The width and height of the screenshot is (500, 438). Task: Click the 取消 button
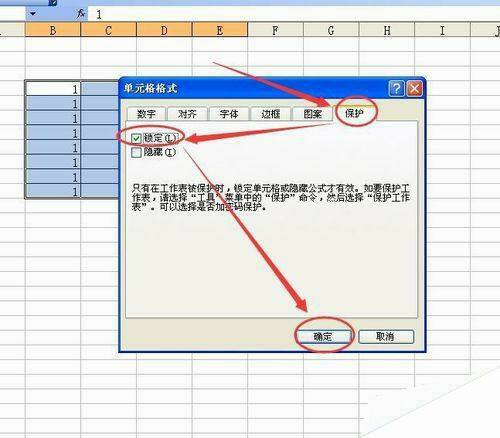click(386, 336)
